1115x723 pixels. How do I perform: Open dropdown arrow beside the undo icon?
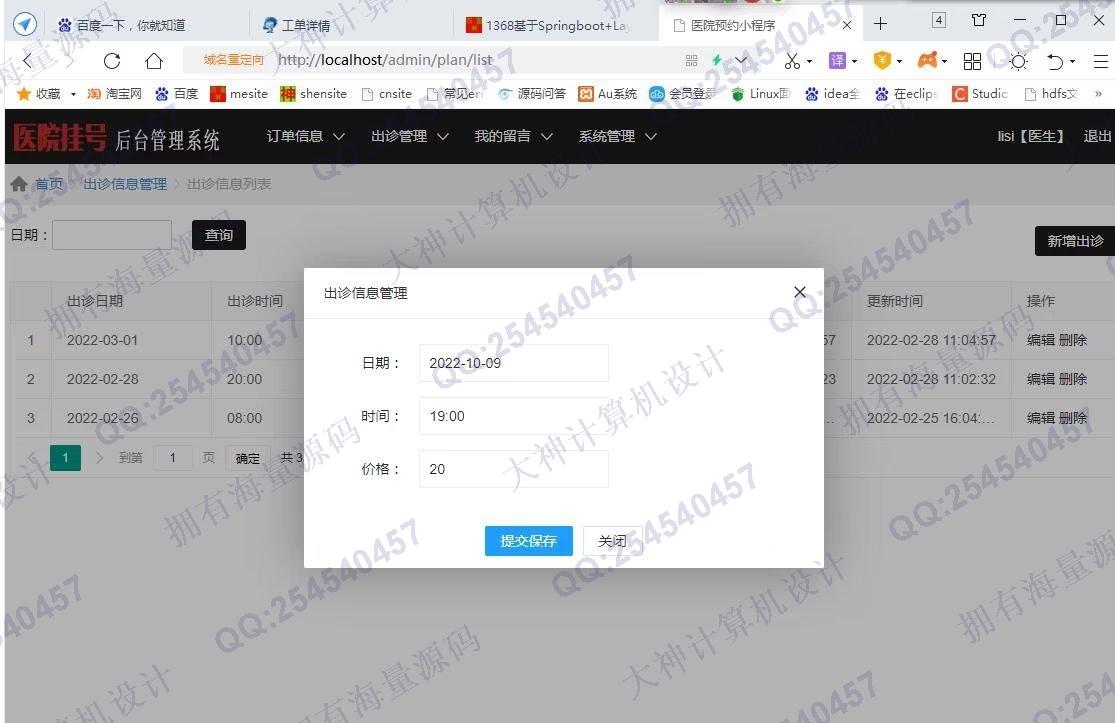click(1072, 62)
